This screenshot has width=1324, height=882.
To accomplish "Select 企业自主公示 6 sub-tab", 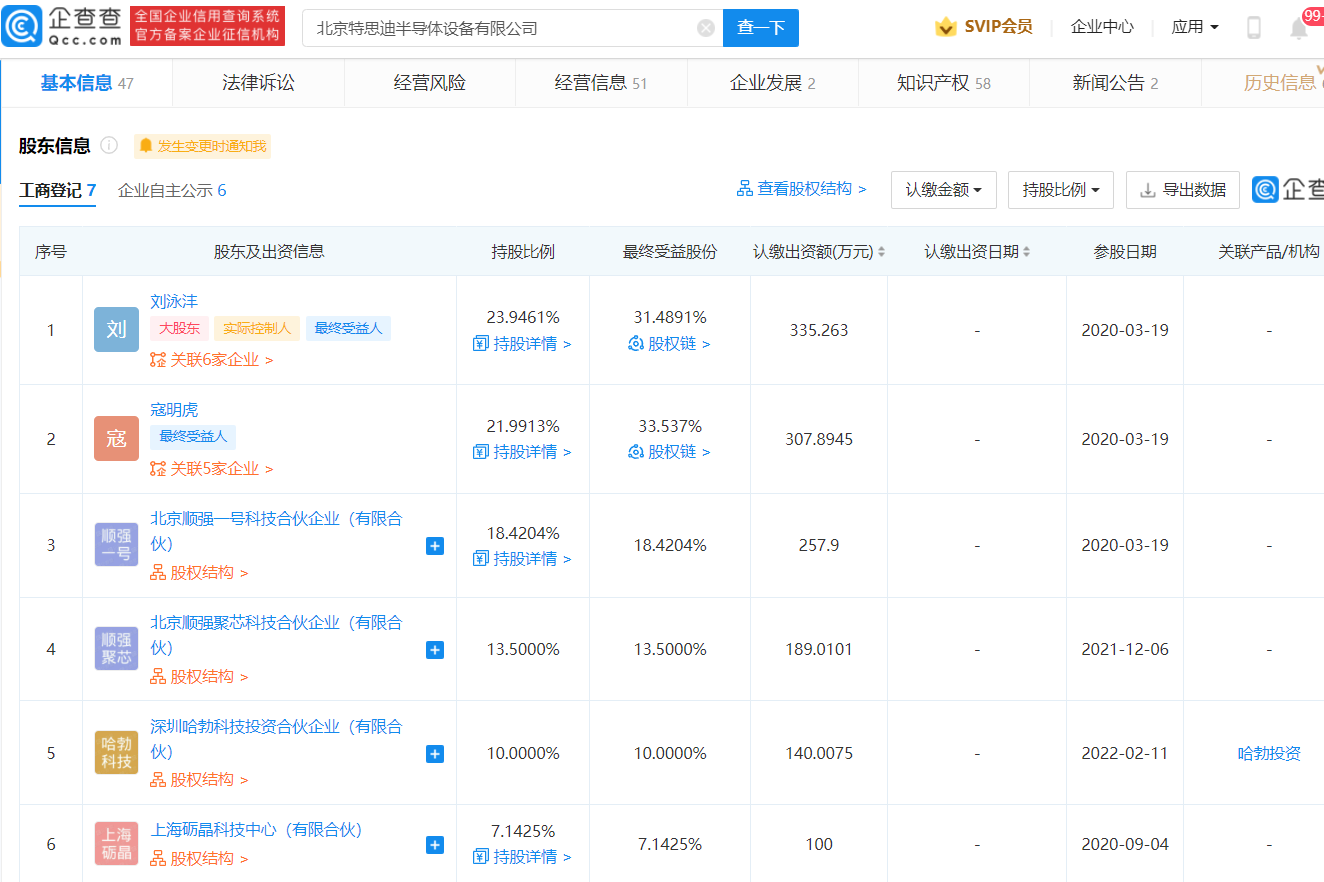I will click(172, 190).
